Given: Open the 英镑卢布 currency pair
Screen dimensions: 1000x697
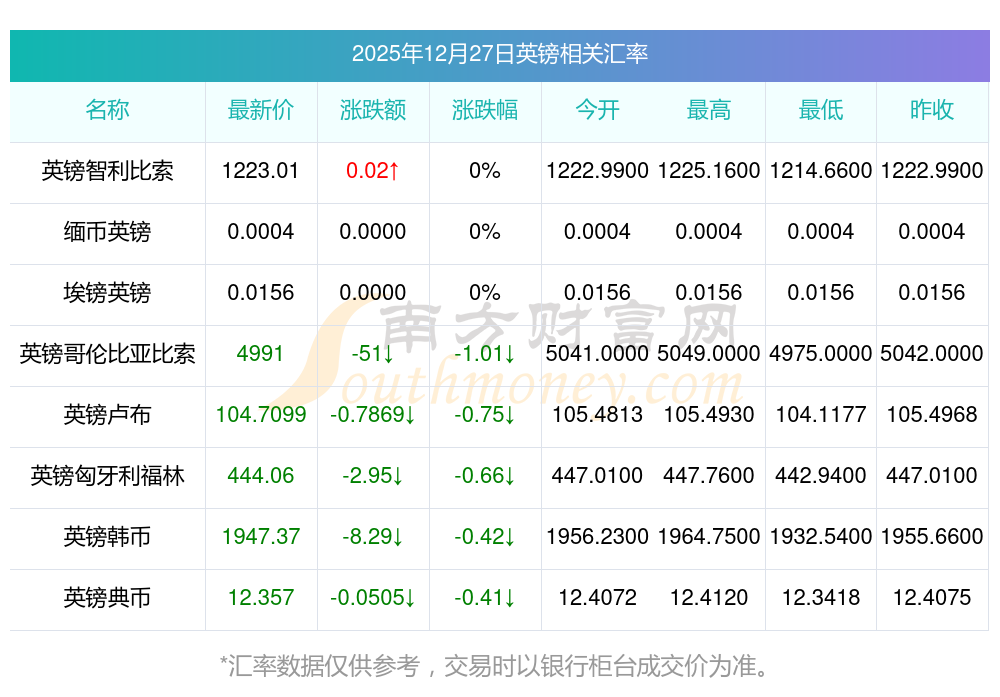Looking at the screenshot, I should tap(107, 415).
